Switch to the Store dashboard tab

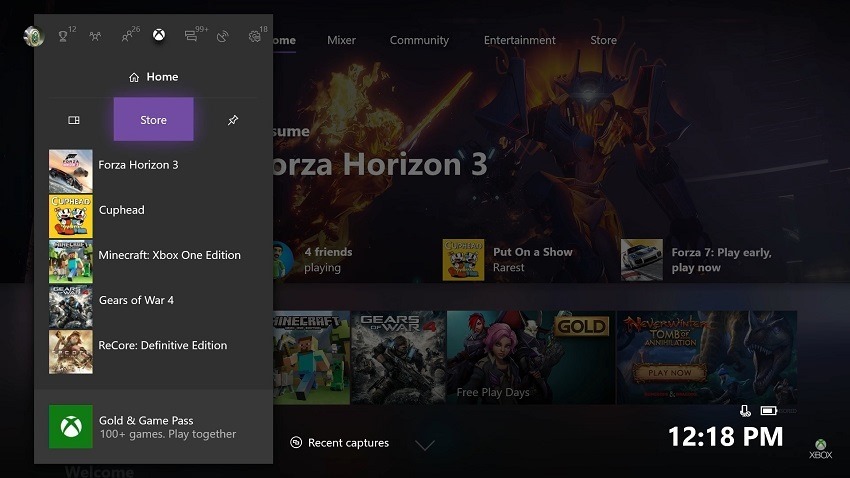[603, 40]
